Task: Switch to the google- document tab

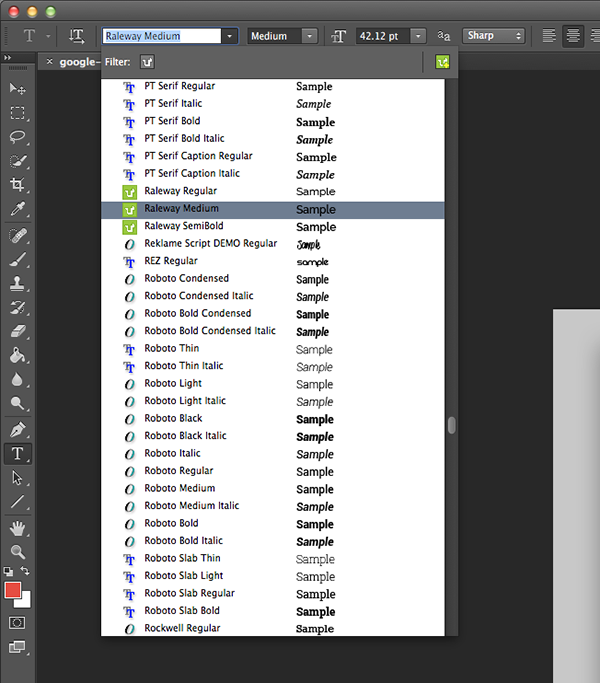Action: 80,62
